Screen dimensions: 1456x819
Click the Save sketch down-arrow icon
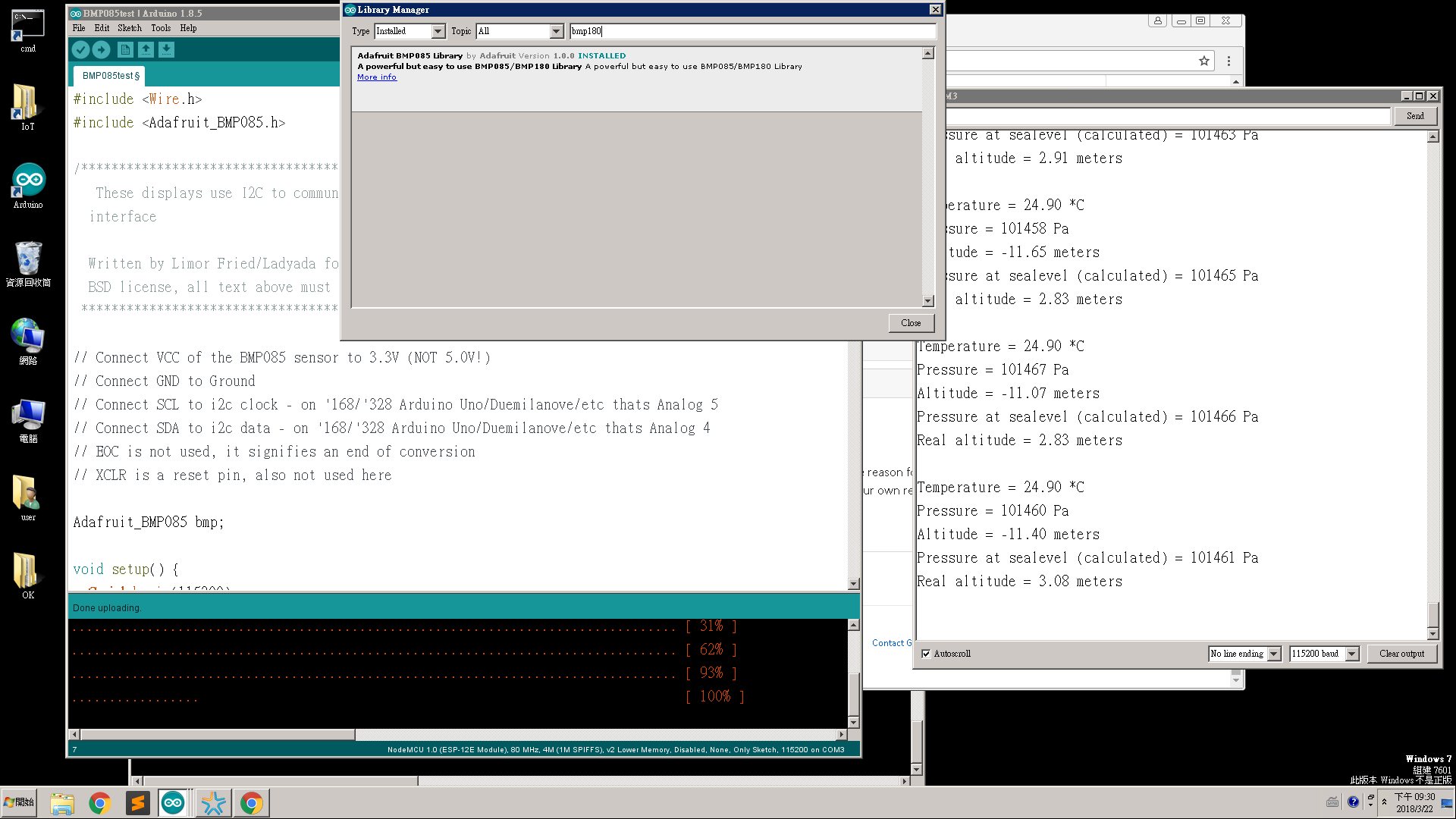(166, 50)
